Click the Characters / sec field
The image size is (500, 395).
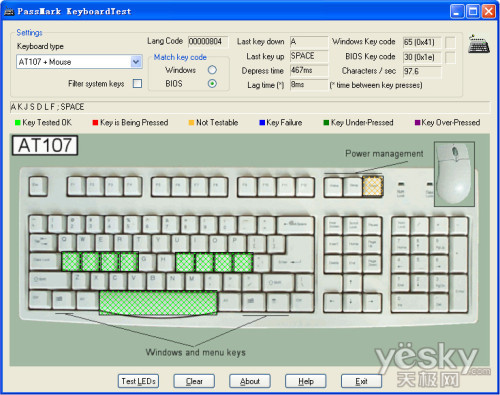pyautogui.click(x=422, y=71)
